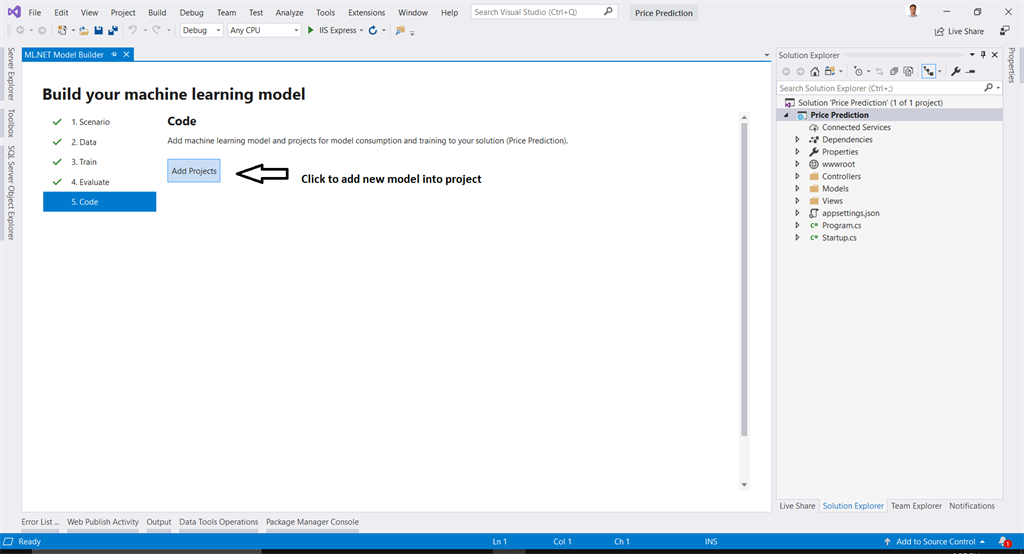Select Connected Services node
The width and height of the screenshot is (1024, 554).
[856, 127]
